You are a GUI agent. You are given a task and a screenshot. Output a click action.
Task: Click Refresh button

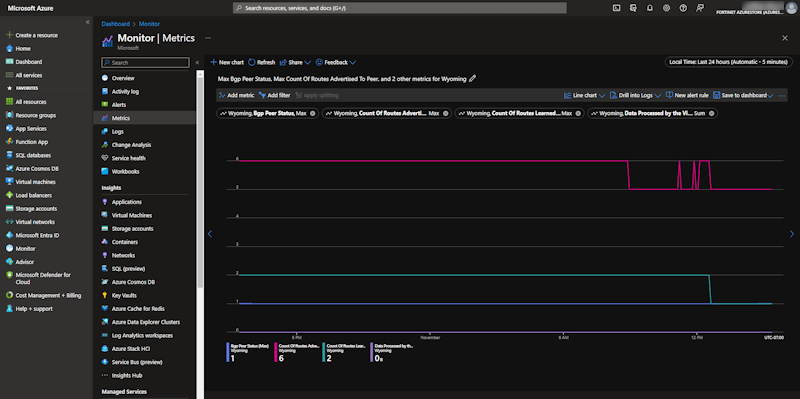pyautogui.click(x=262, y=62)
